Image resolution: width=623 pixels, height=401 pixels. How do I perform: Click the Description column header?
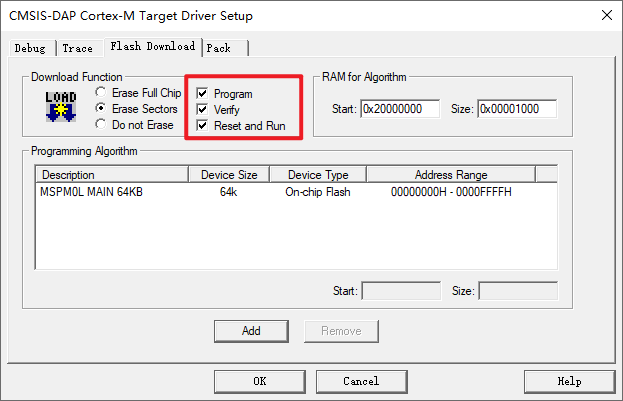click(x=110, y=175)
